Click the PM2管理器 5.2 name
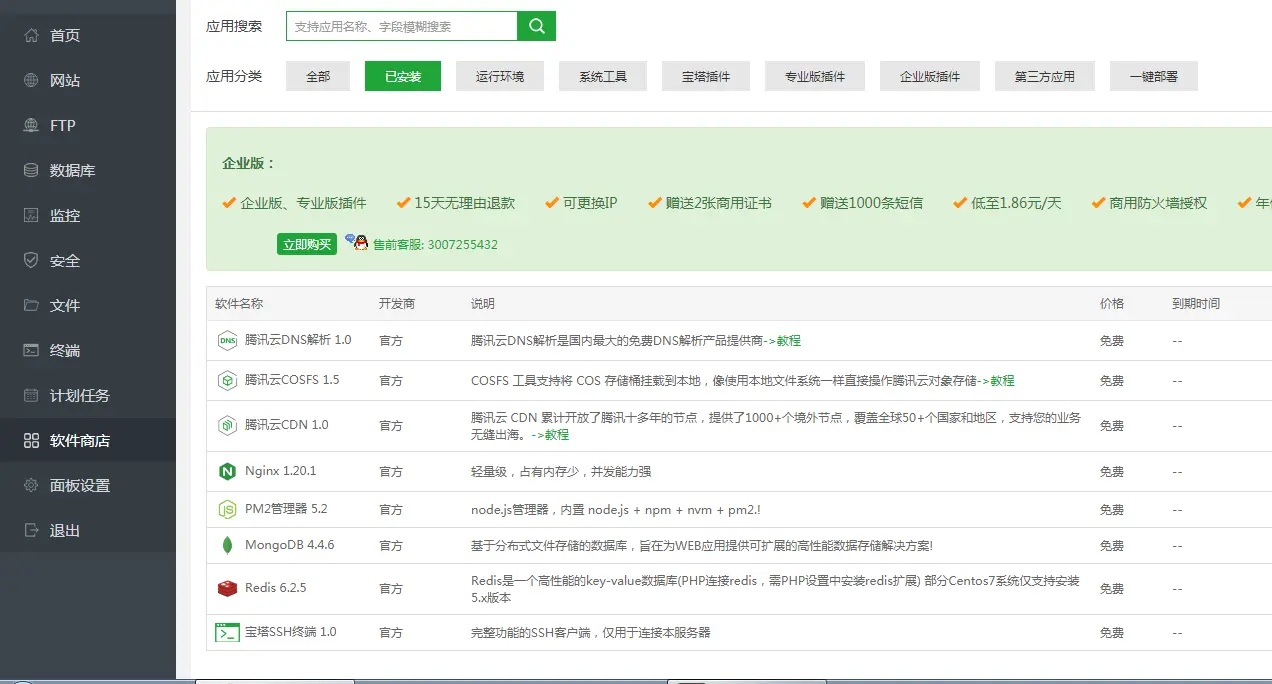This screenshot has height=684, width=1272. pyautogui.click(x=286, y=509)
